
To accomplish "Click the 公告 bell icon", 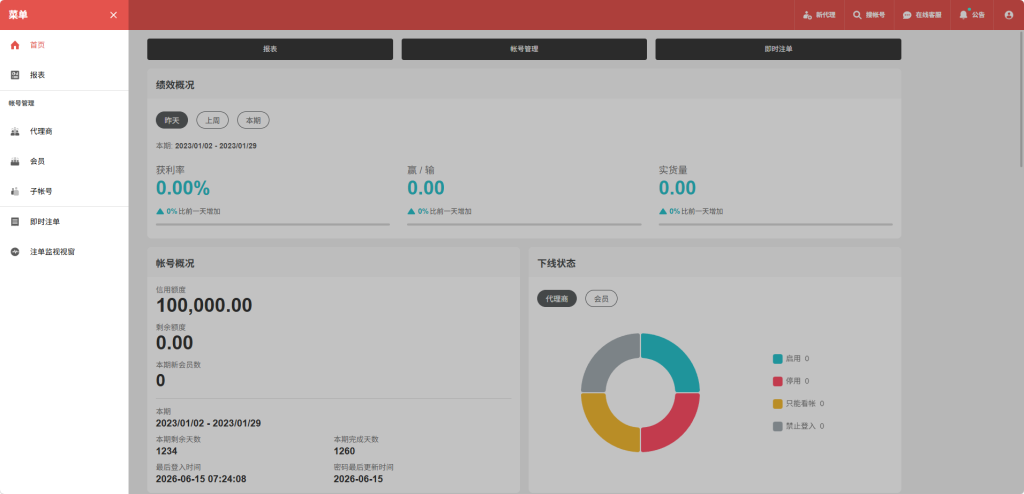I will (x=963, y=14).
